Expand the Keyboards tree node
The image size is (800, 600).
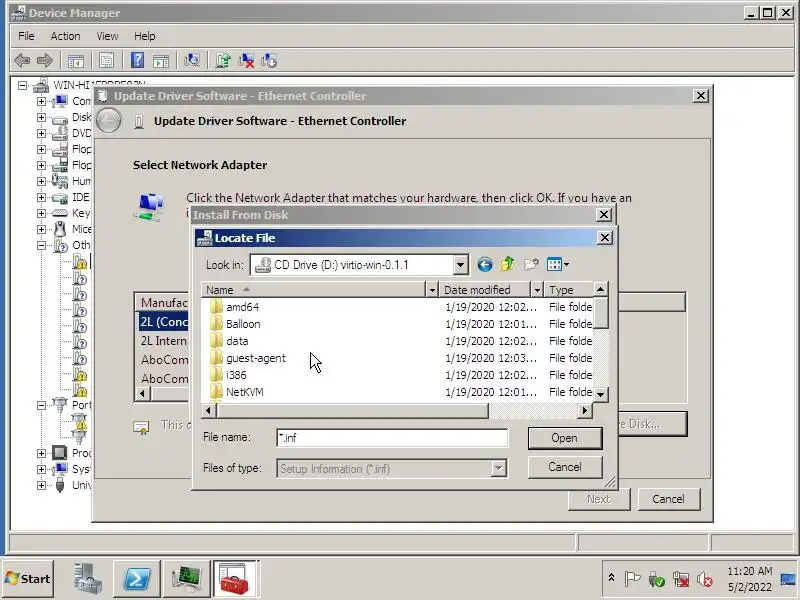tap(41, 213)
